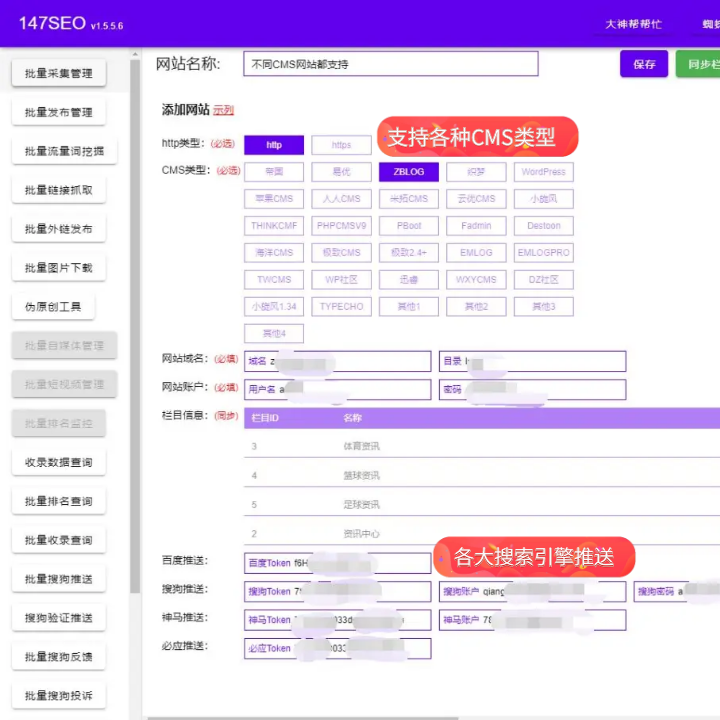Click the 密码 field for 网站账户
This screenshot has height=720, width=720.
(533, 389)
